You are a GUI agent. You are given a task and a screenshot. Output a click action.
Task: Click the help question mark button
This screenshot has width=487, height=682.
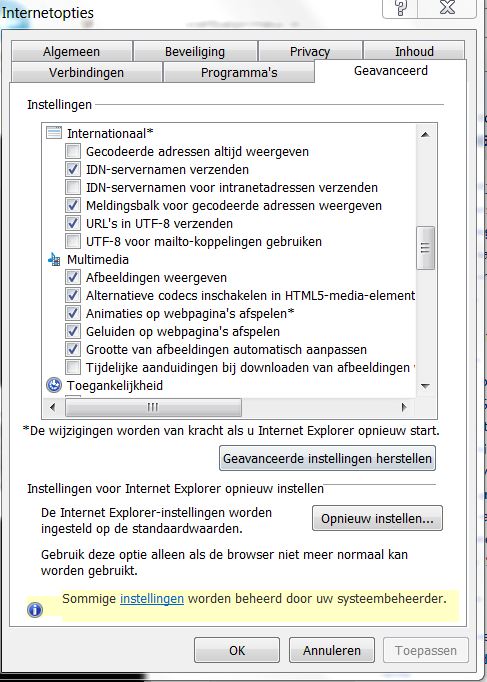click(400, 8)
